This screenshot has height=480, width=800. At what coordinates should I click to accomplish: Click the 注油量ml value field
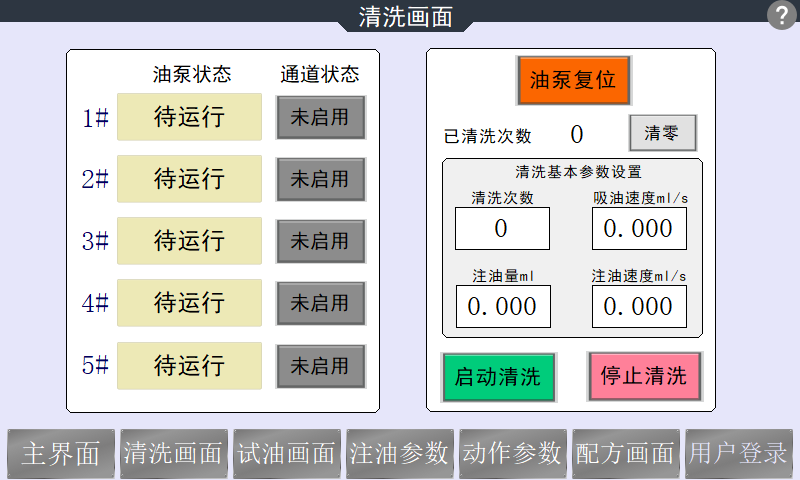click(x=502, y=306)
